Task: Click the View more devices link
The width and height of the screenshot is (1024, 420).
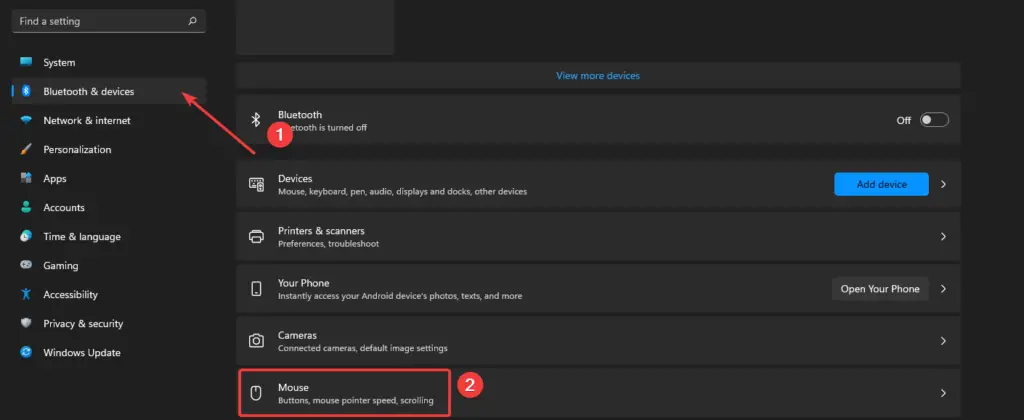Action: pyautogui.click(x=598, y=76)
